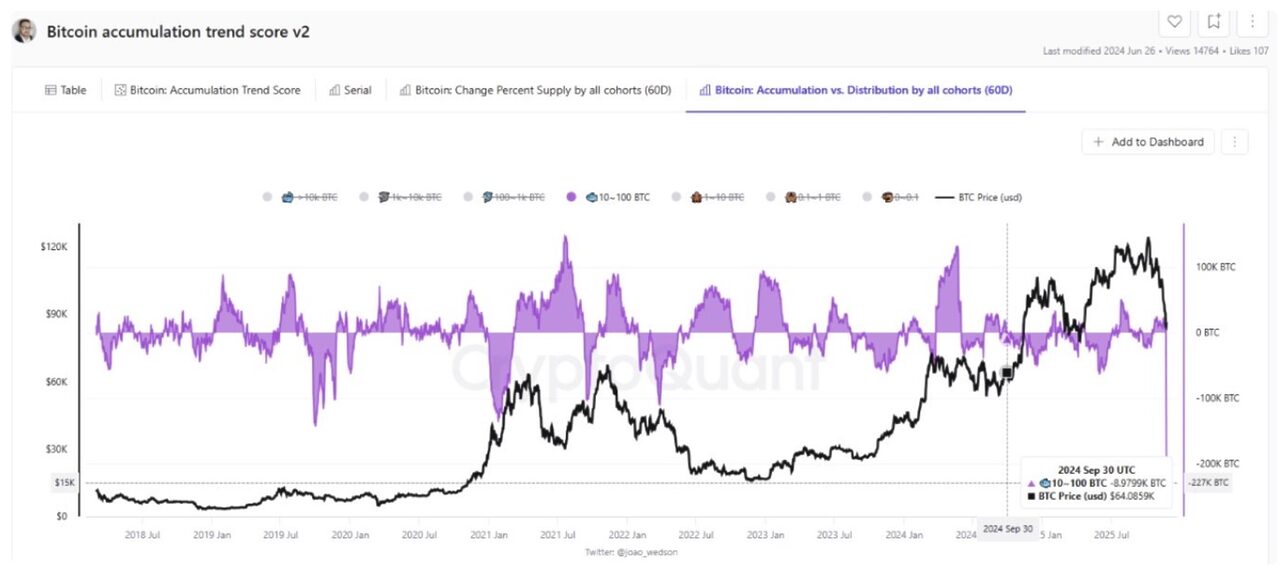
Task: Open the page-level three-dot options menu
Action: click(x=1252, y=21)
